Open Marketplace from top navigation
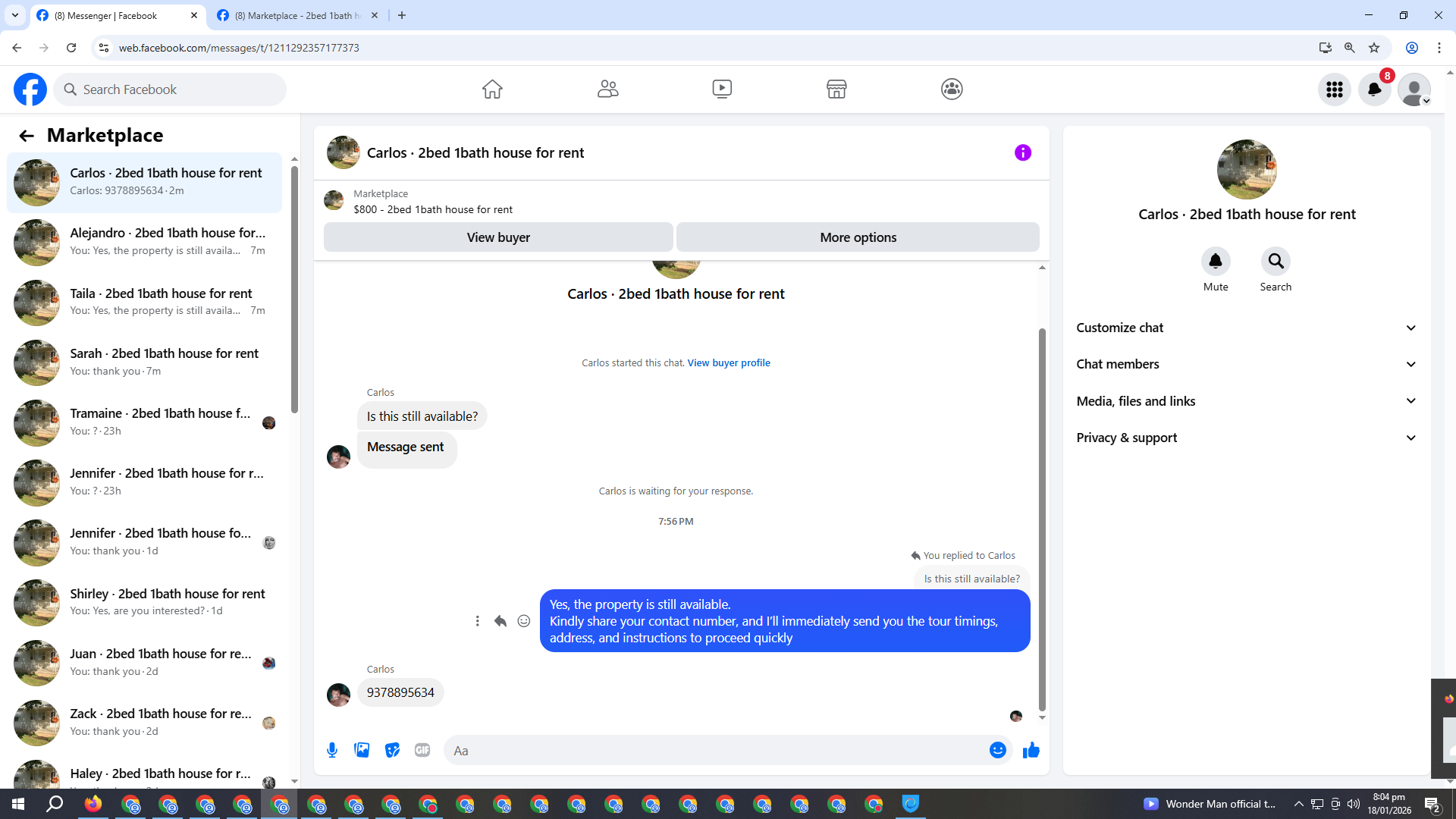The height and width of the screenshot is (819, 1456). [x=836, y=89]
